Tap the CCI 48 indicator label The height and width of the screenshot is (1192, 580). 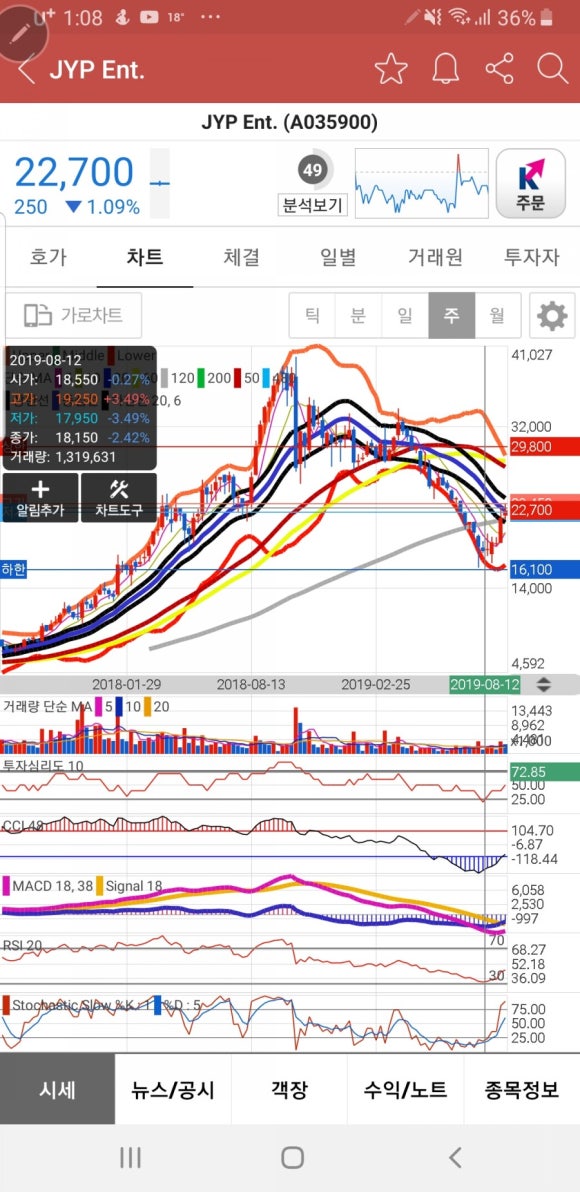pyautogui.click(x=23, y=825)
